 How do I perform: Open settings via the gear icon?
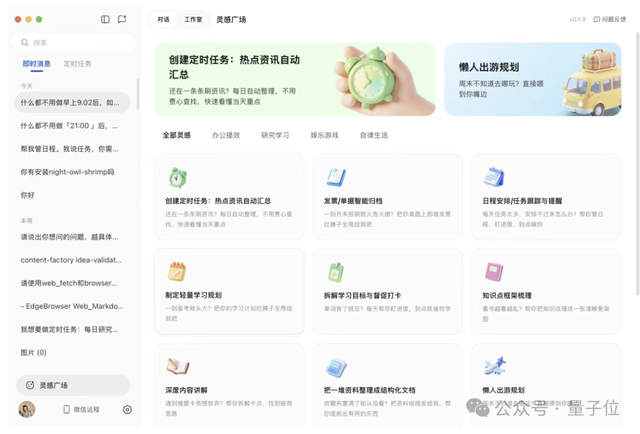[127, 409]
